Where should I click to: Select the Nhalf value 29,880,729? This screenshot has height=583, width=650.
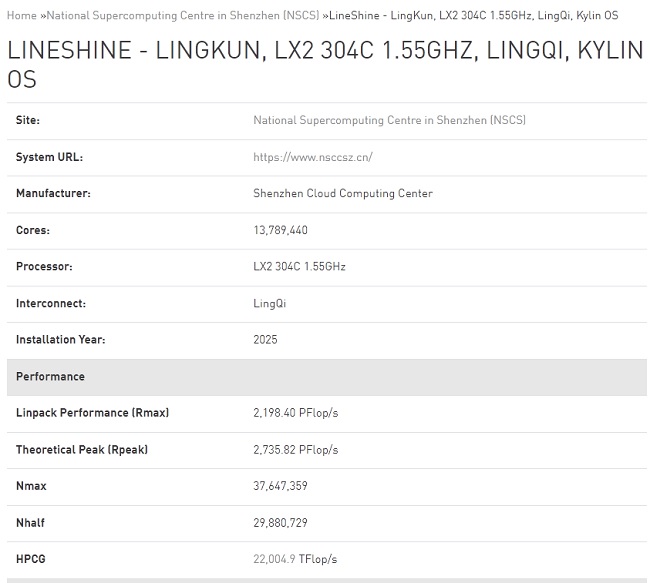280,523
